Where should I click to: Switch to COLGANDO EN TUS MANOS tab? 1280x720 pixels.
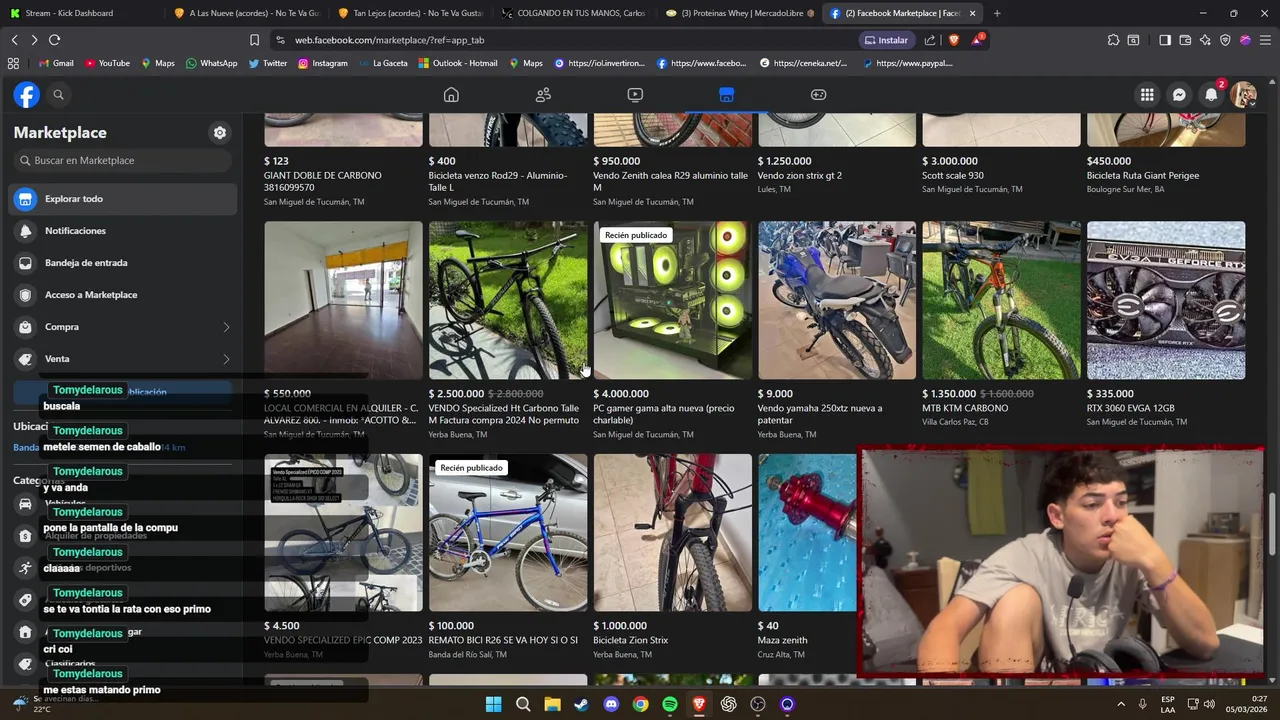coord(574,13)
